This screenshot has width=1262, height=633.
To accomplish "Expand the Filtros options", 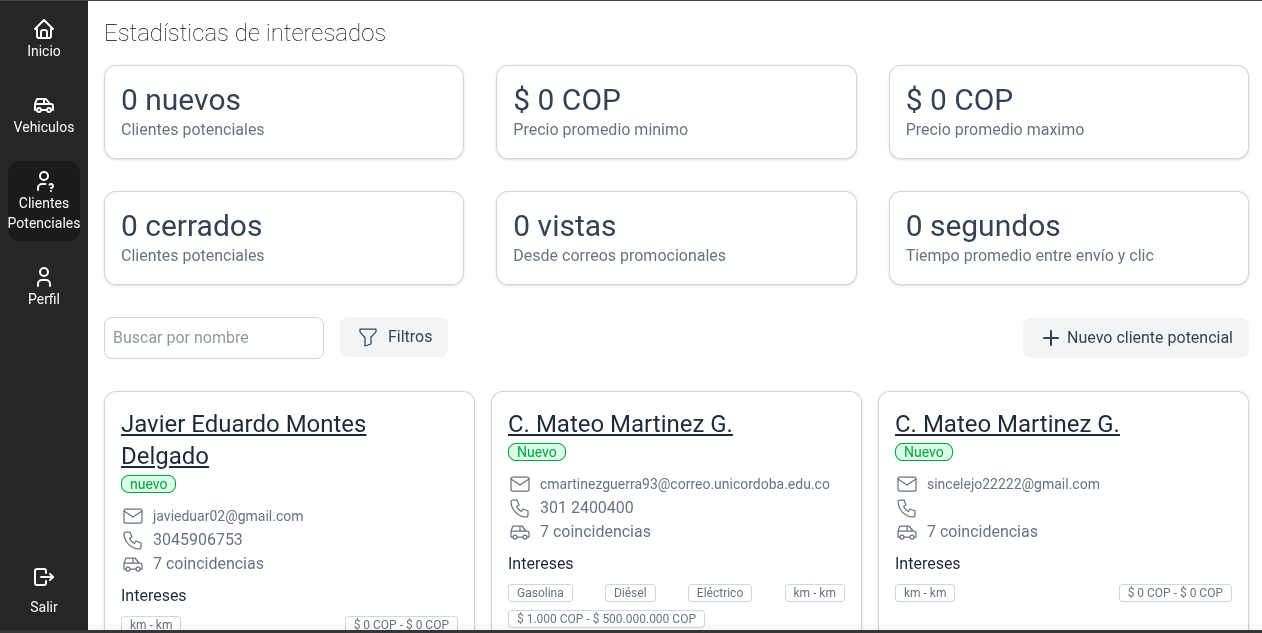I will click(x=394, y=337).
